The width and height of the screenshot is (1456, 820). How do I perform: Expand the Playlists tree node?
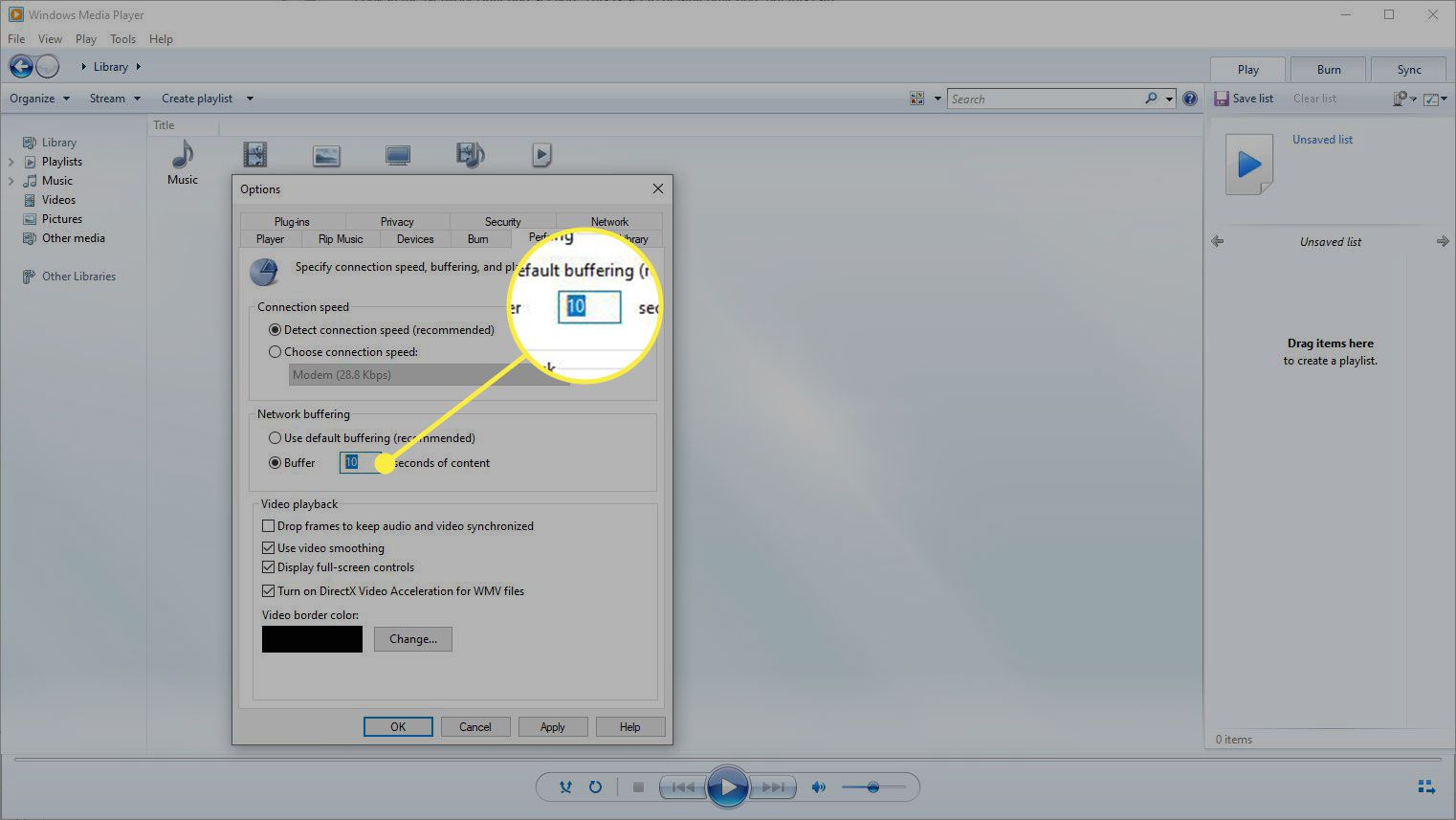[x=11, y=162]
